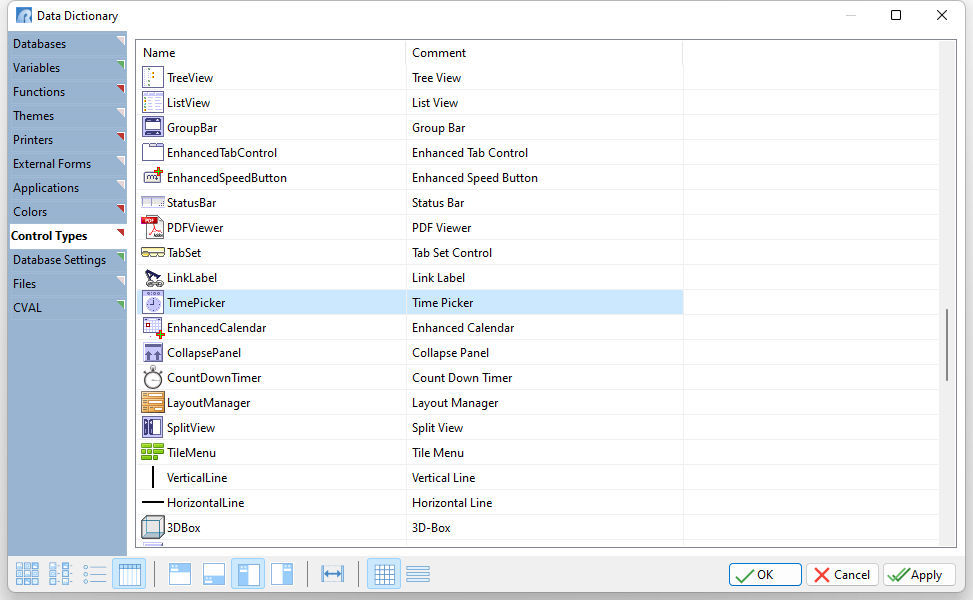Open the Databases category tab
Image resolution: width=973 pixels, height=600 pixels.
pos(67,43)
